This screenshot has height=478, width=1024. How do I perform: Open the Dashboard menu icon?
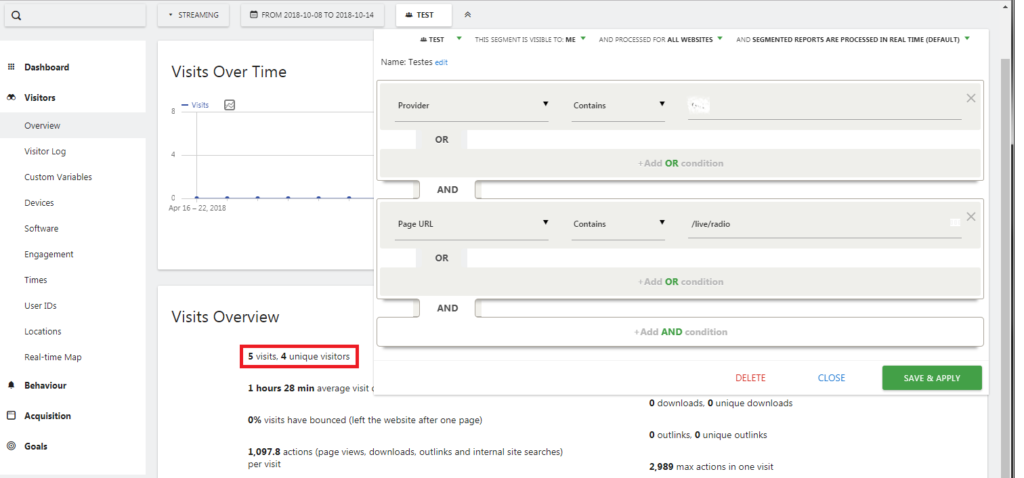coord(10,67)
